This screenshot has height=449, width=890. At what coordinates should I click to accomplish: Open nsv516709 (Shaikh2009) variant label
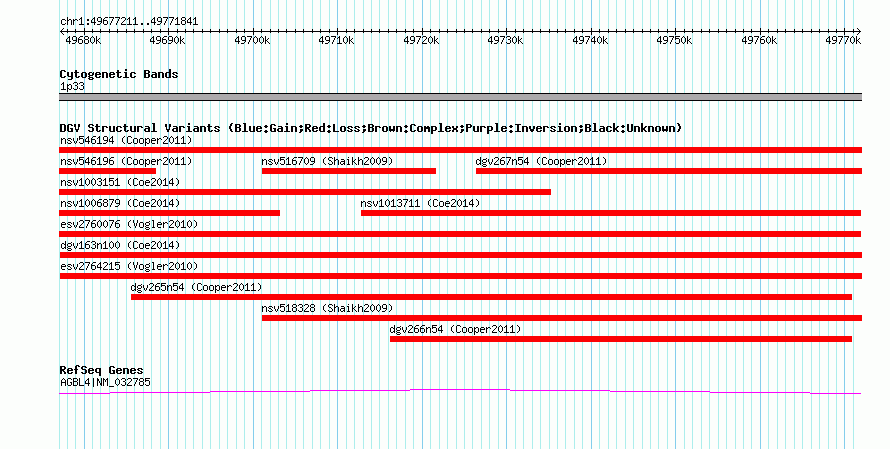pyautogui.click(x=327, y=161)
